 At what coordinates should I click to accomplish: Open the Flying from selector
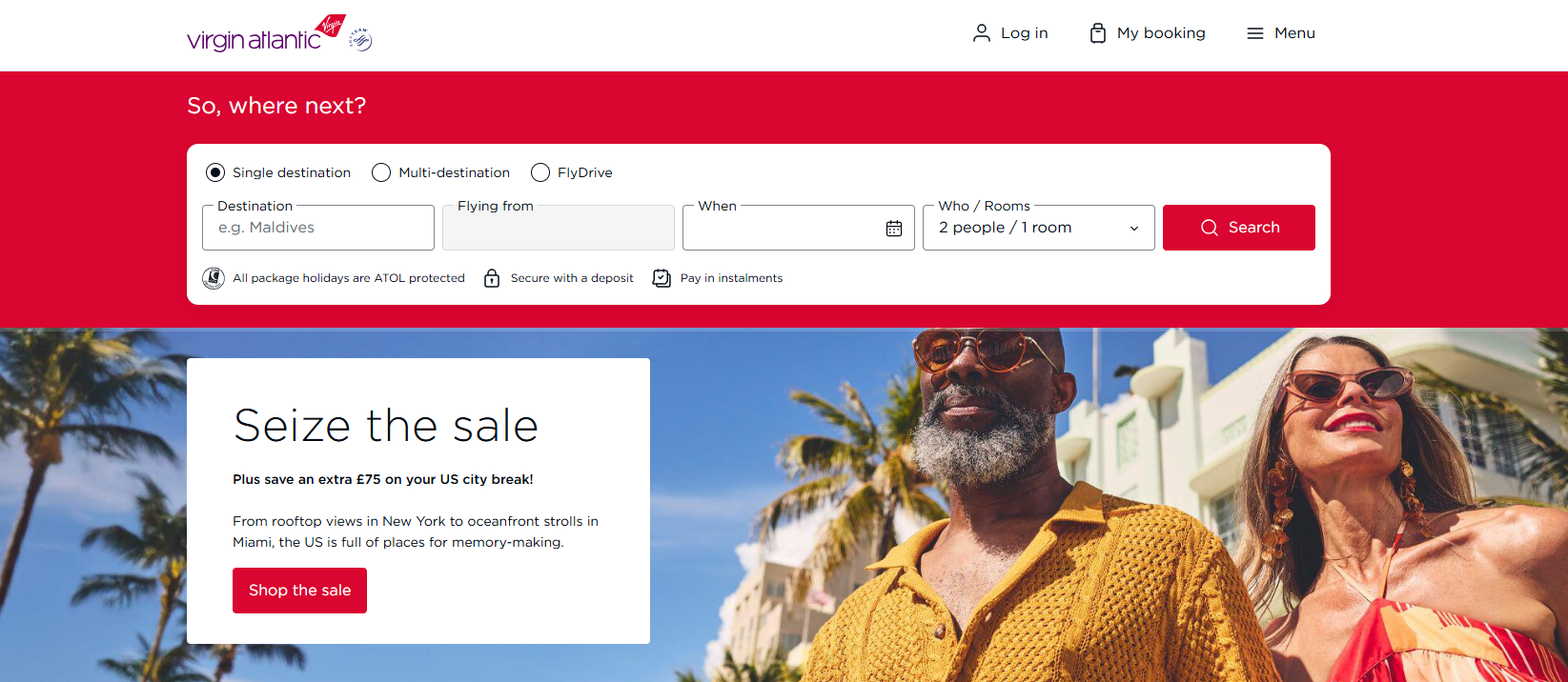559,228
